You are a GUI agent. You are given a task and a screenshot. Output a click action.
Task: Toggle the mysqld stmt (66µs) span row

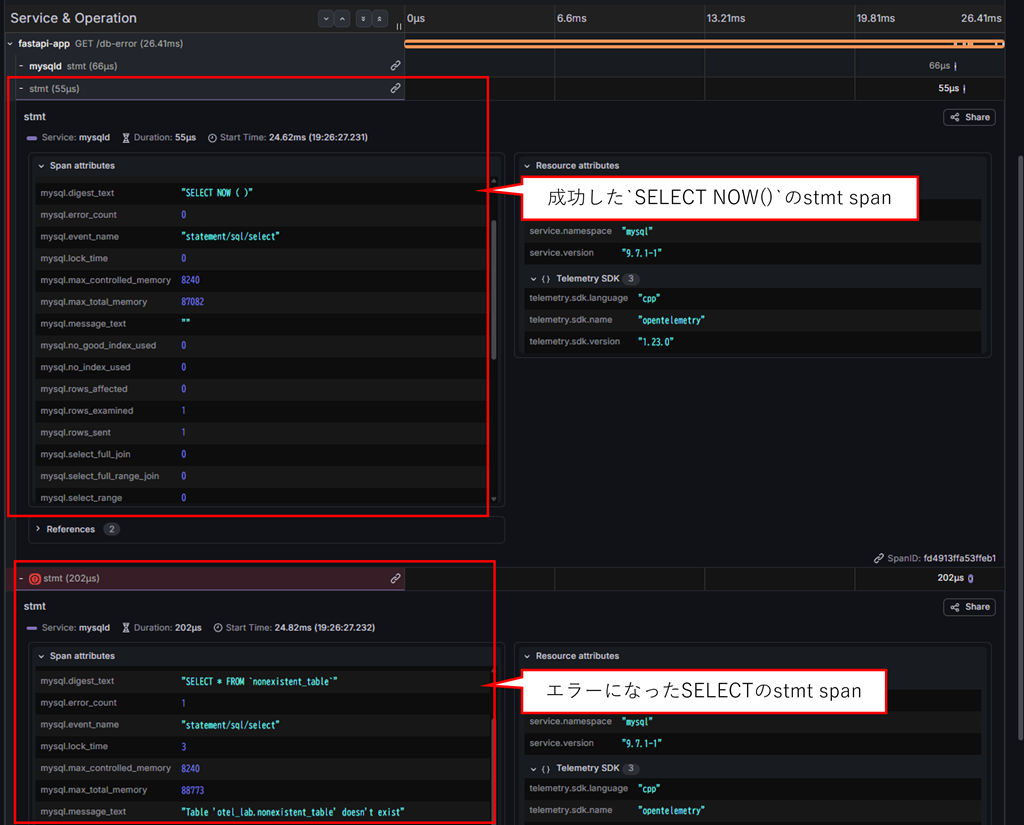point(21,66)
